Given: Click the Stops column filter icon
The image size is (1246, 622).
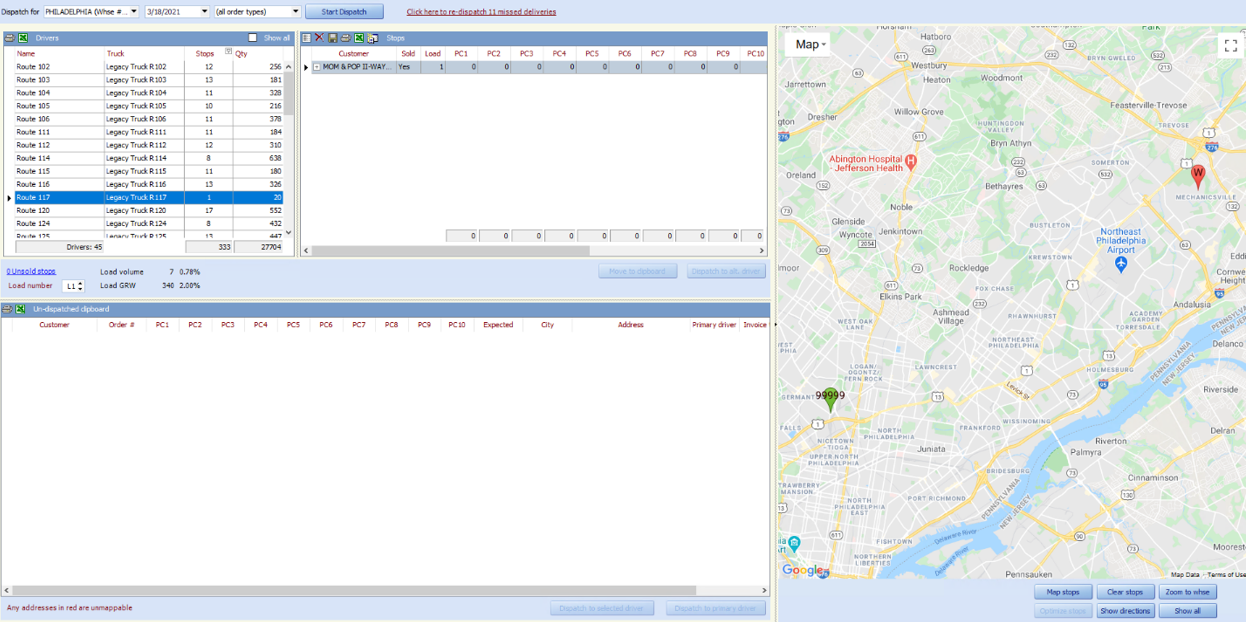Looking at the screenshot, I should pyautogui.click(x=228, y=52).
